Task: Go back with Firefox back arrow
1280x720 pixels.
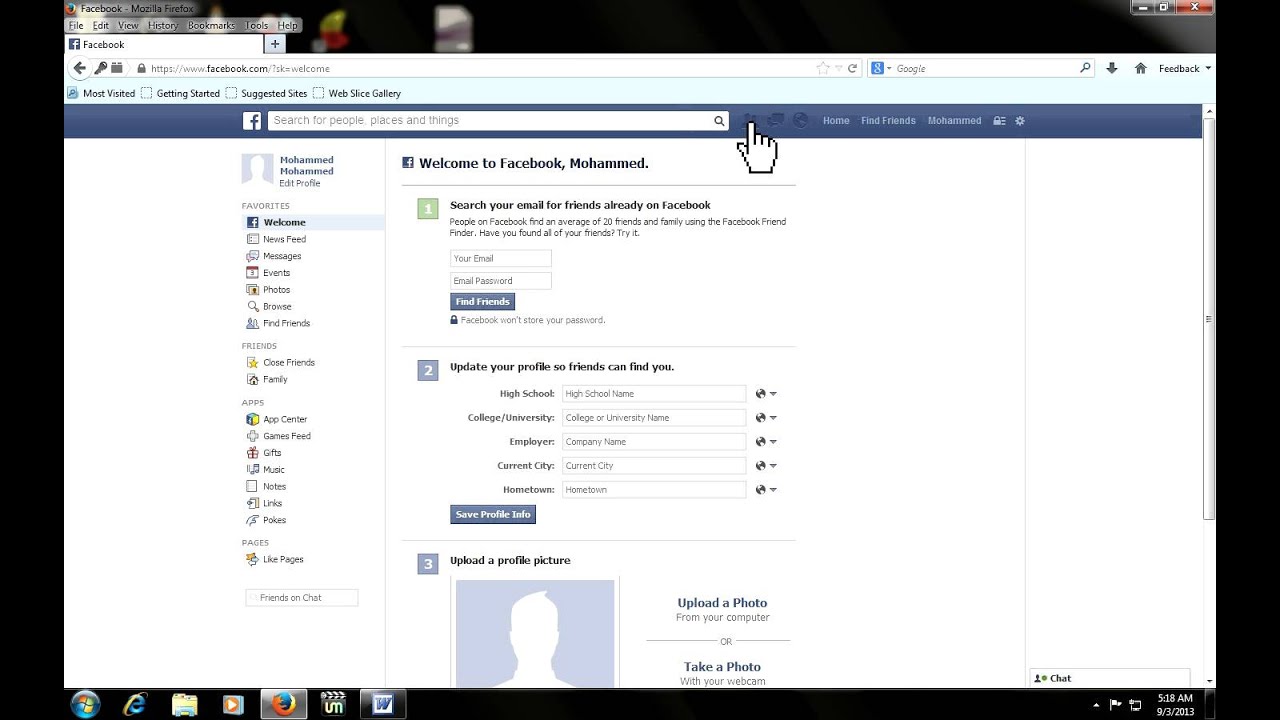Action: coord(79,68)
